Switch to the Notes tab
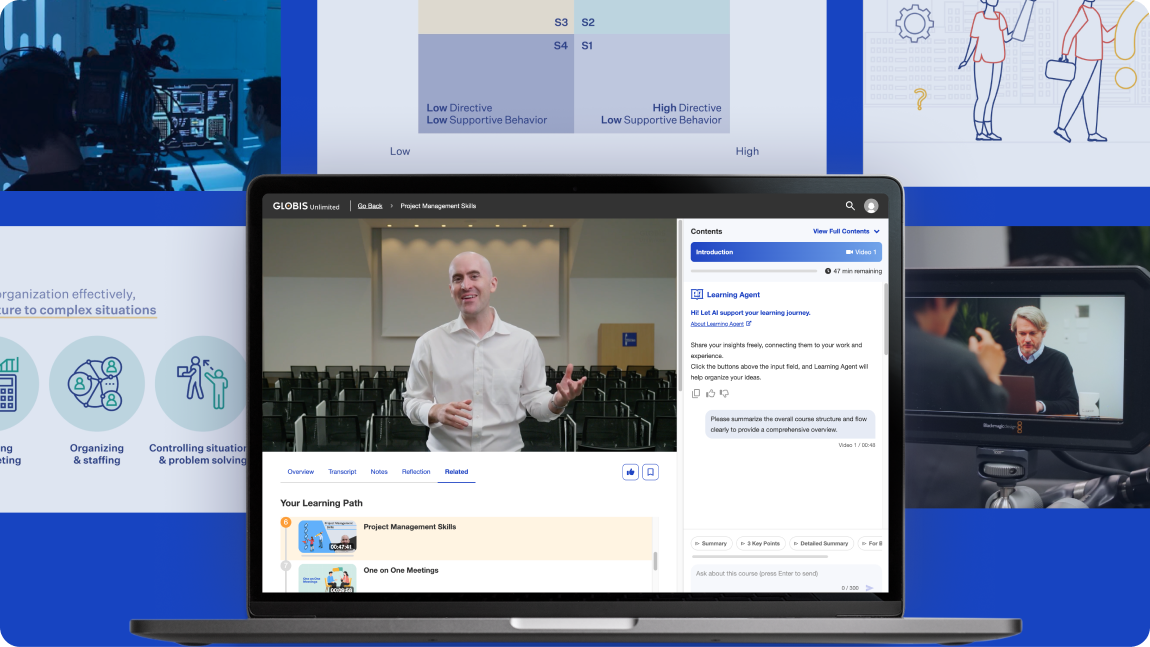 pyautogui.click(x=378, y=472)
